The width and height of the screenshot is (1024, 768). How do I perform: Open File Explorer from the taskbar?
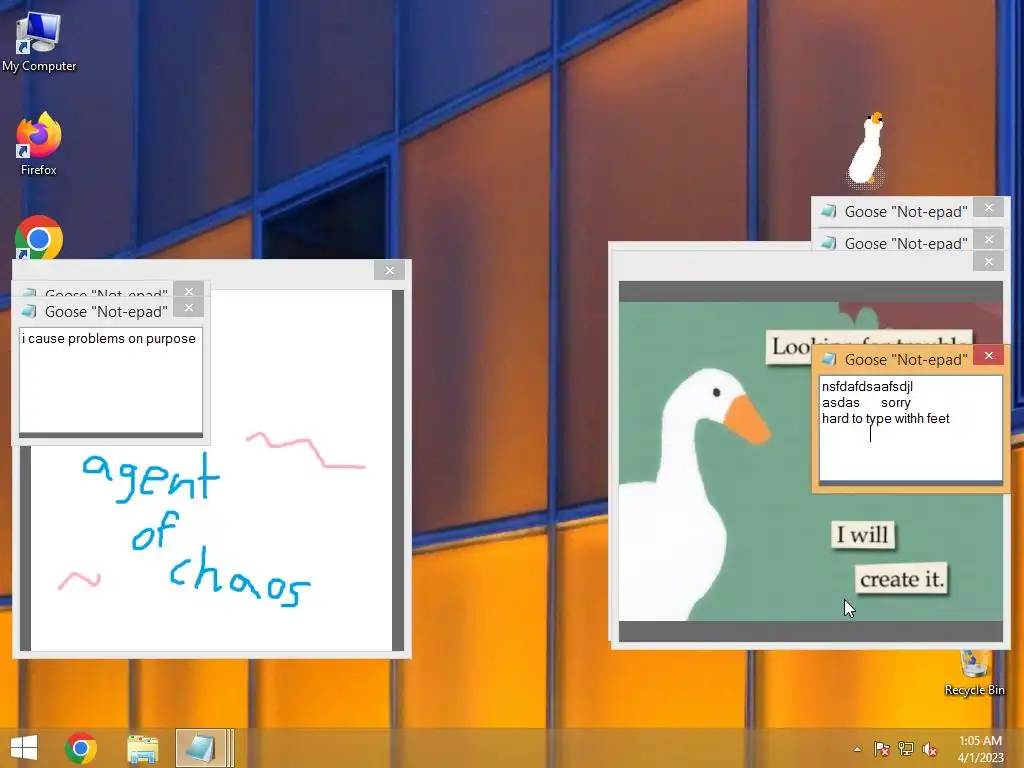[x=142, y=748]
